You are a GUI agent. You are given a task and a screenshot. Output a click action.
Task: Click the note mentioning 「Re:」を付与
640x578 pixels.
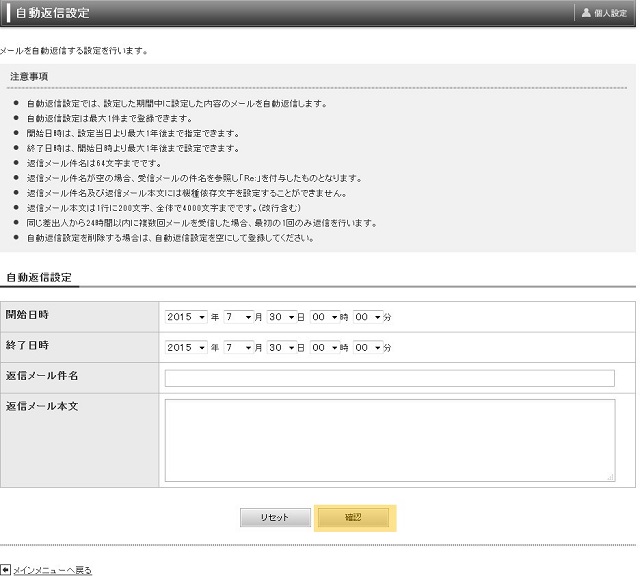tap(194, 178)
